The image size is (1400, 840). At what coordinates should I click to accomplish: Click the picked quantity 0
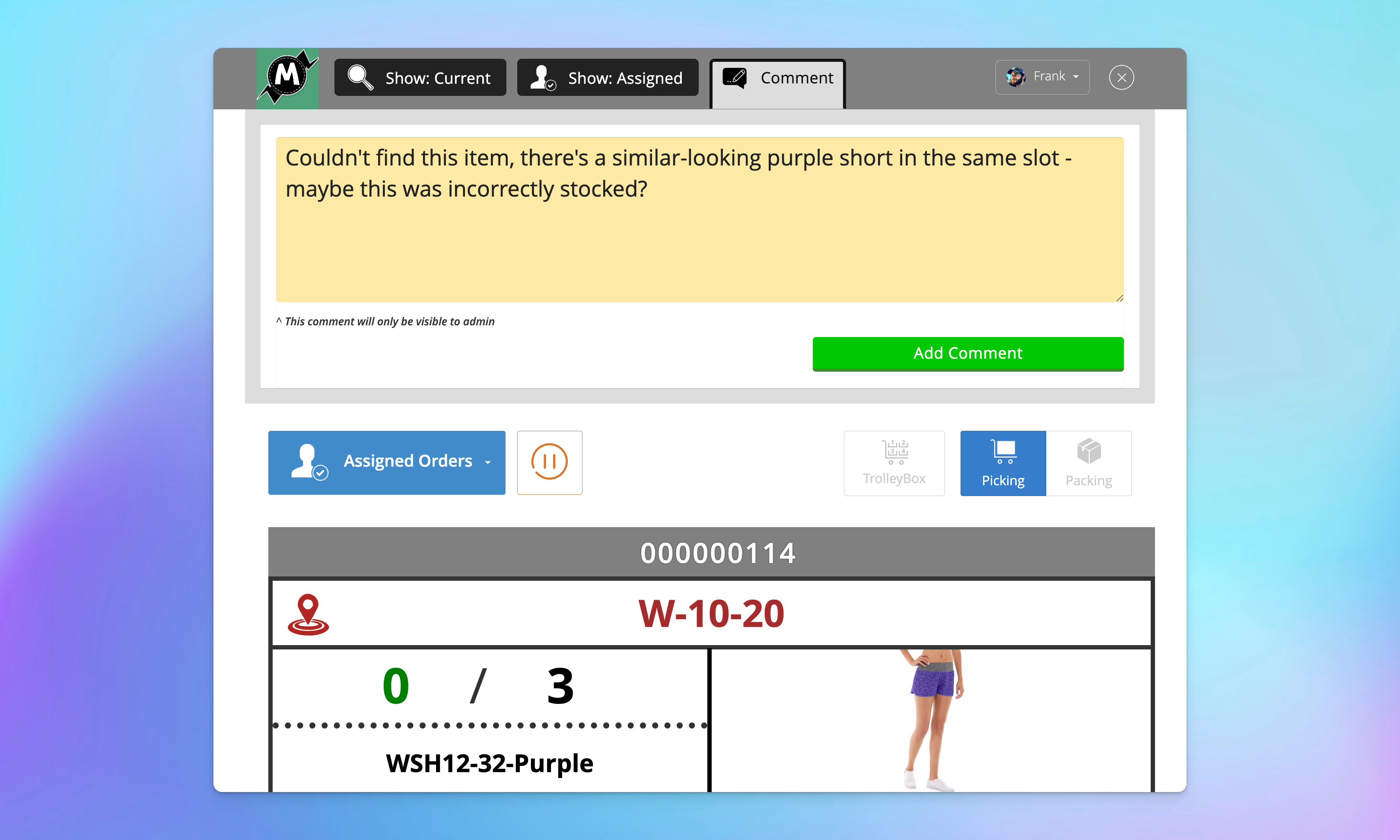(x=395, y=686)
